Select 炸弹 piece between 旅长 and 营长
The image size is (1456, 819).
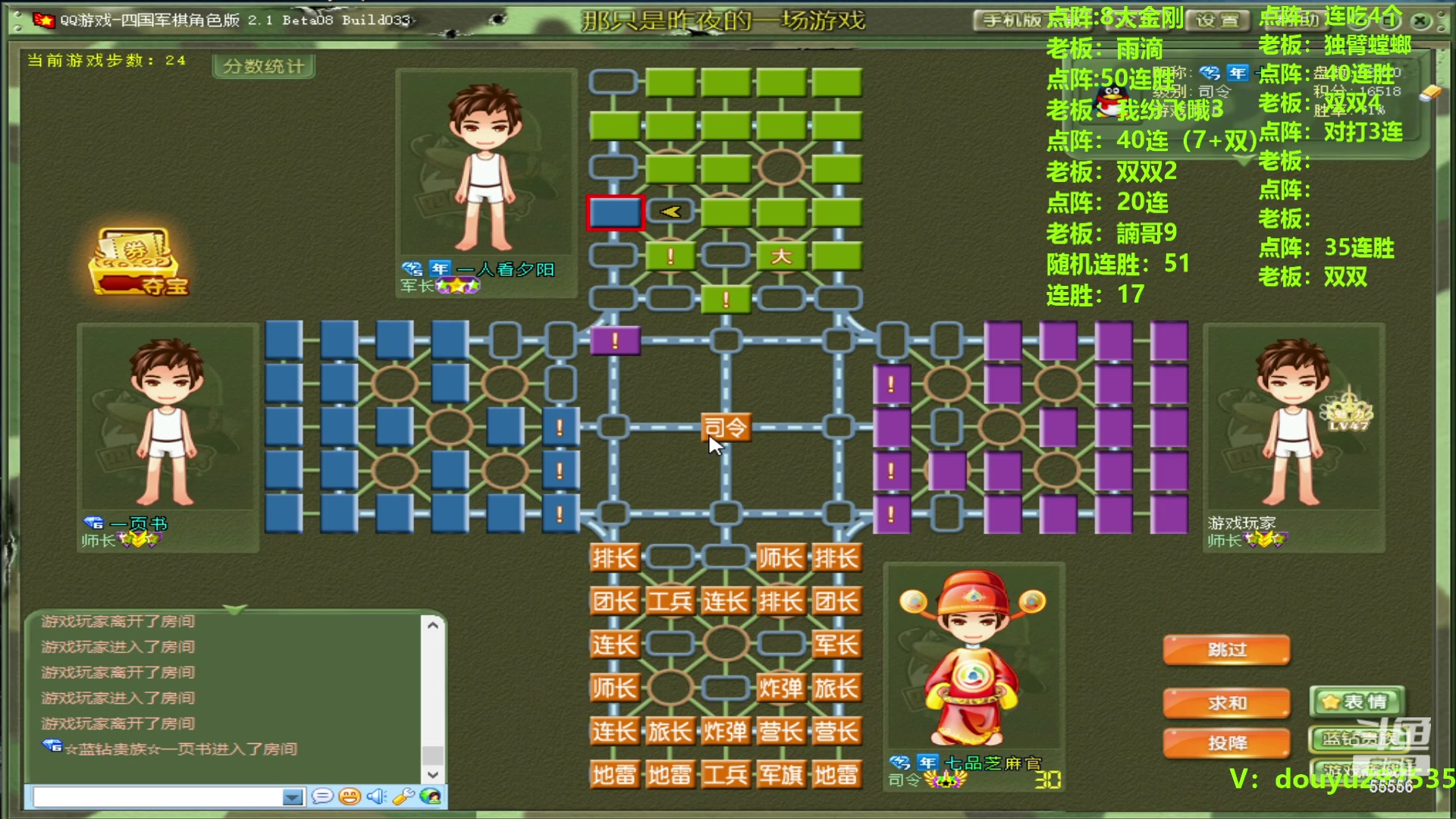726,732
